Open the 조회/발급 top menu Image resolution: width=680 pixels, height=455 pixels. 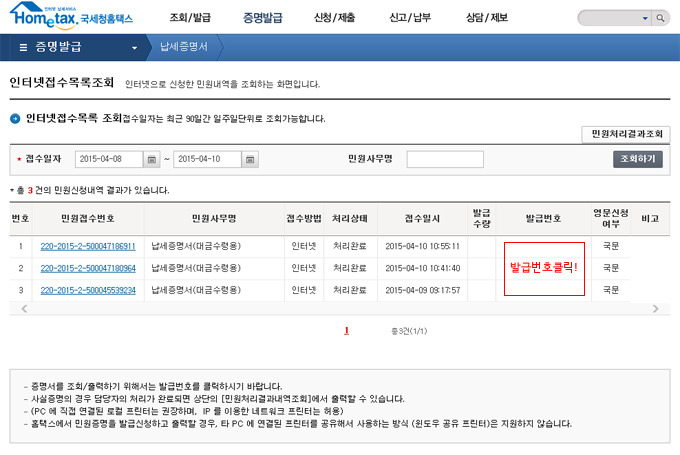click(x=190, y=18)
